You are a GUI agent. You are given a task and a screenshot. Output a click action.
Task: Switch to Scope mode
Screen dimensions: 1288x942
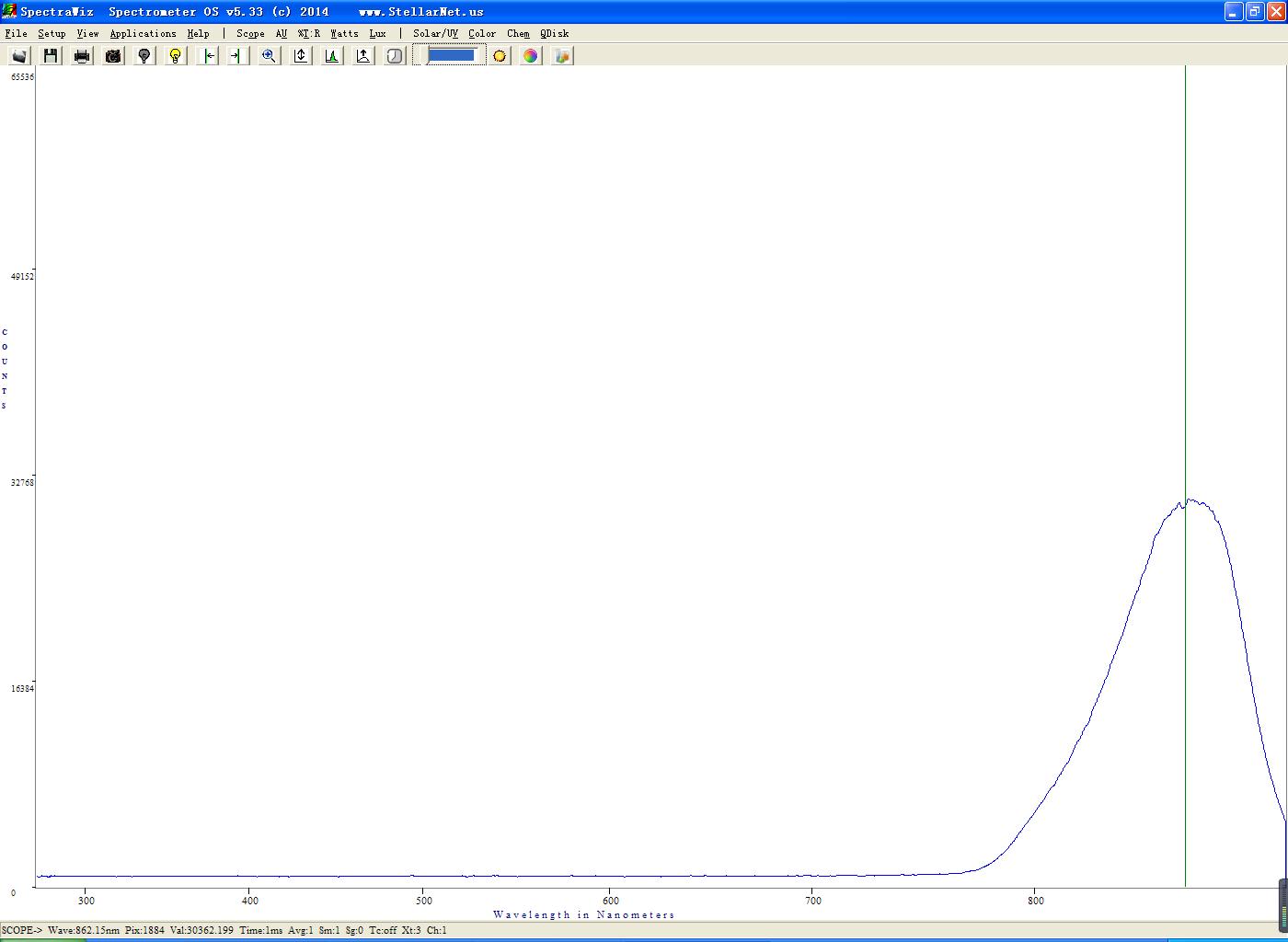pos(250,33)
